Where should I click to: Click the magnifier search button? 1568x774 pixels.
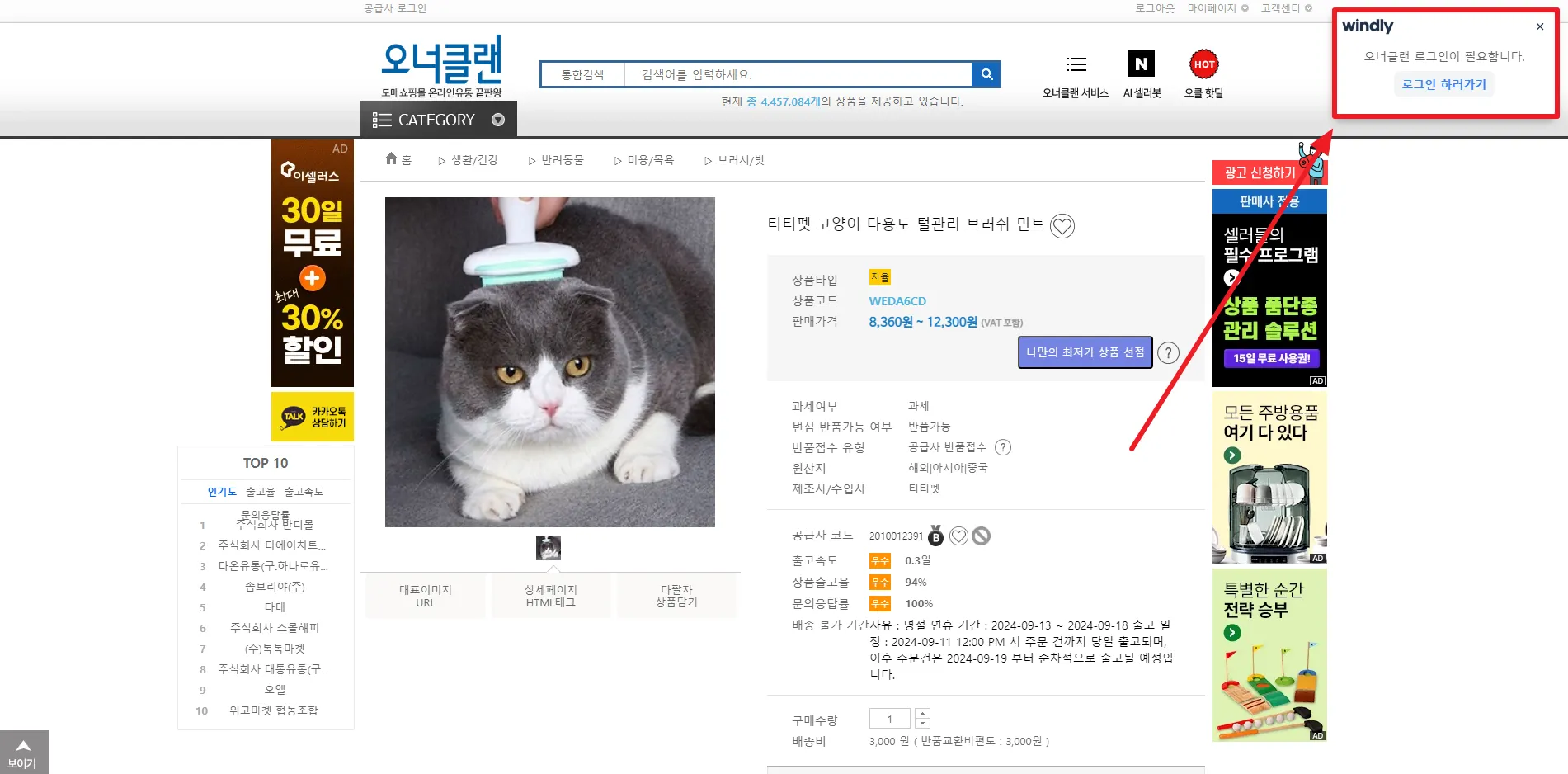[x=986, y=74]
